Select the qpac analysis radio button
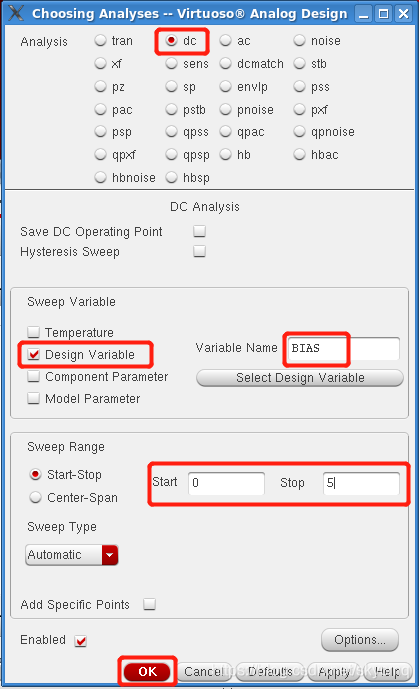The image size is (419, 689). 225,131
